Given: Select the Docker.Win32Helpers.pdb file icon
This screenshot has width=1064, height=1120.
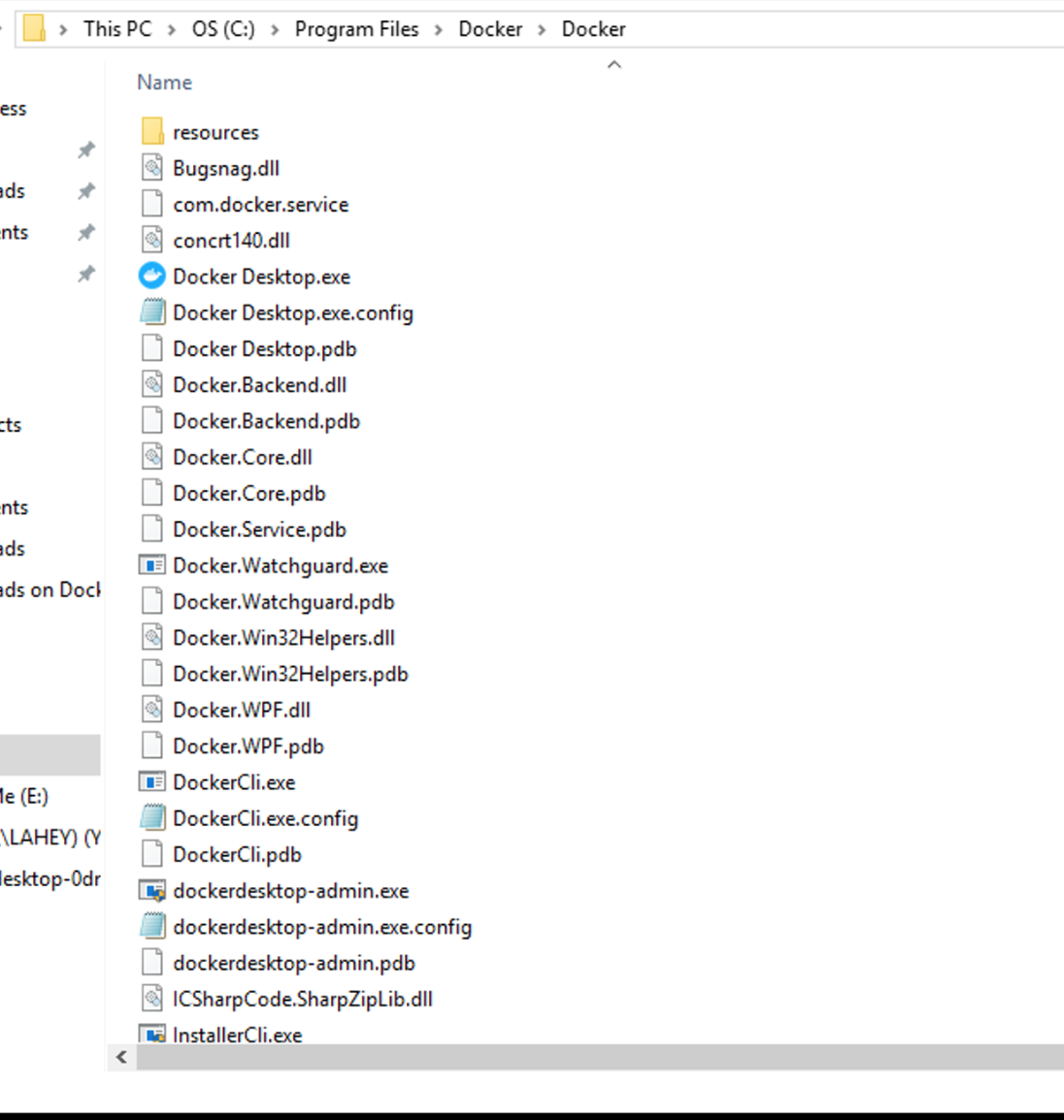Looking at the screenshot, I should 152,674.
